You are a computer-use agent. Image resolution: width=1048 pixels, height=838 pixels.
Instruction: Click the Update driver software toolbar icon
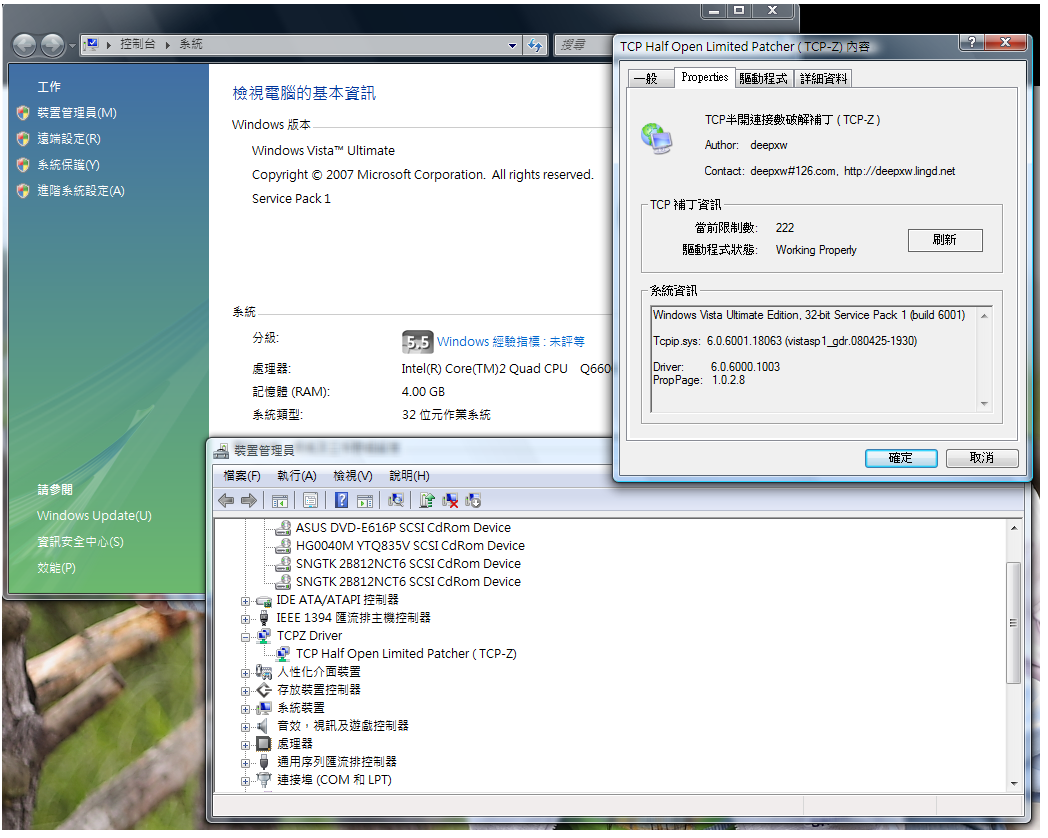tap(427, 501)
